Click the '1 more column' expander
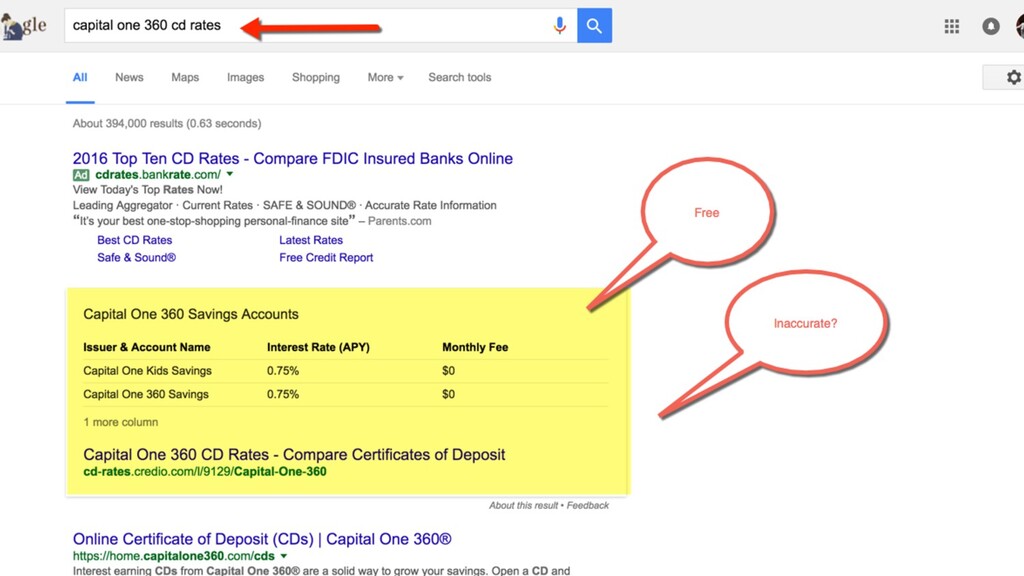Screen dimensions: 1024x576 pyautogui.click(x=121, y=422)
